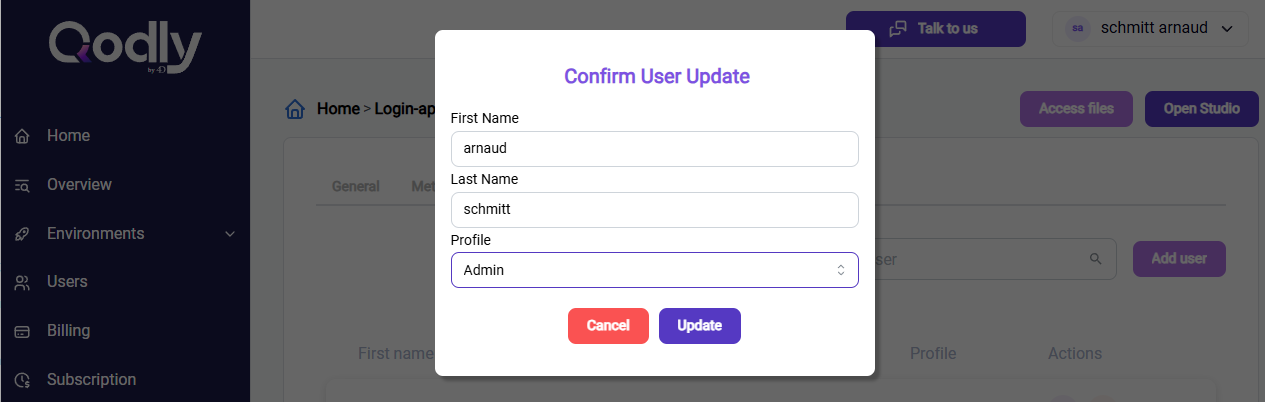Focus the First Name input field
This screenshot has height=402, width=1265.
coord(654,149)
